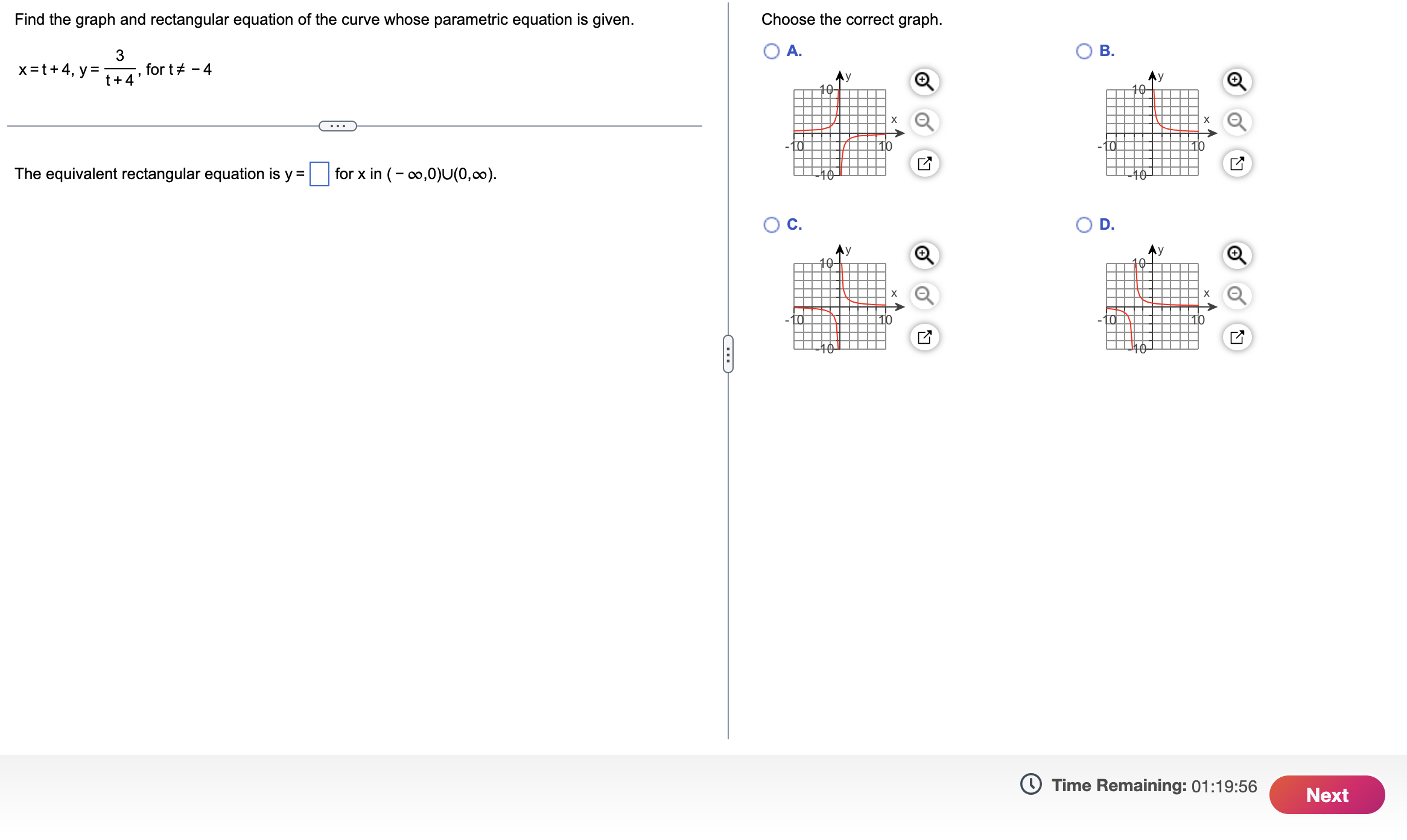Click the zoom-in magnifier on graph D

click(x=1236, y=256)
